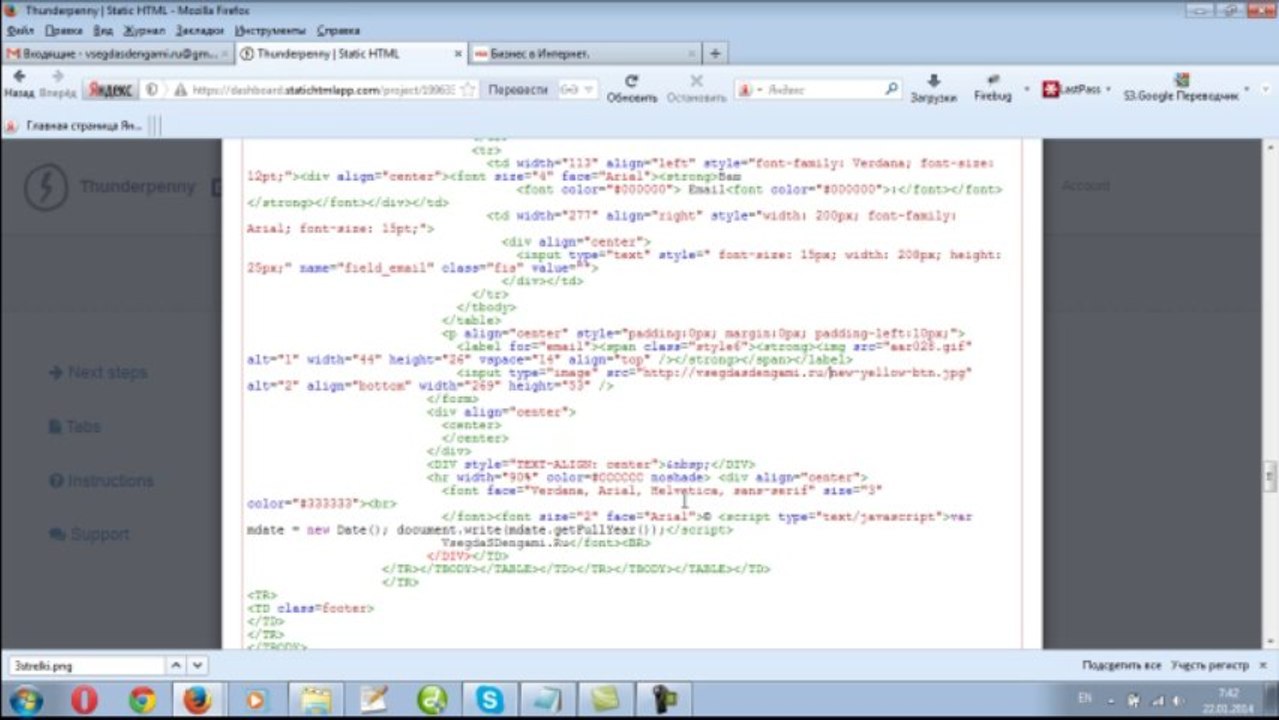Toggle Подсветить все highlight option
Image resolution: width=1279 pixels, height=720 pixels.
point(1121,665)
